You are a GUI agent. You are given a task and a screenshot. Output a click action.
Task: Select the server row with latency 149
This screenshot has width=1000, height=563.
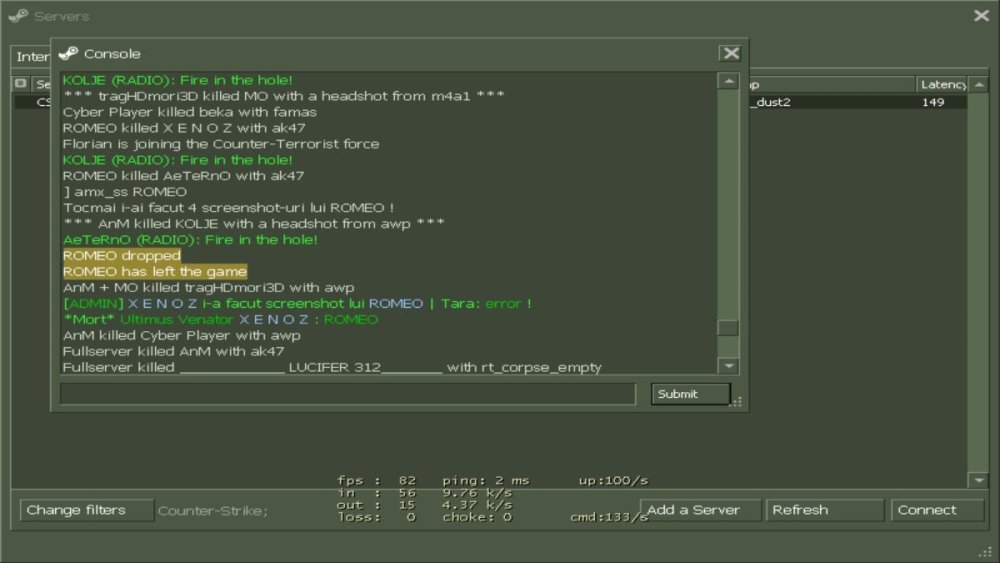coord(490,102)
